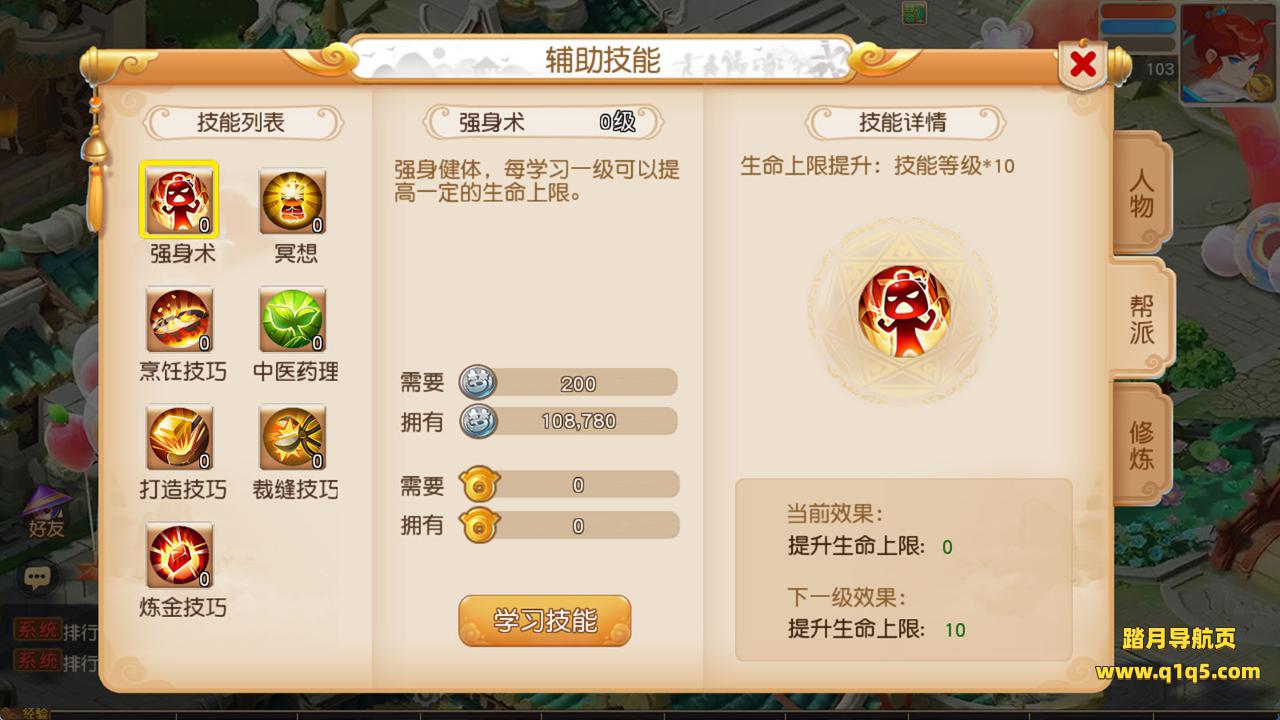This screenshot has width=1280, height=720.
Task: Click the gold ingot icon beside 拥有
Action: (x=478, y=525)
